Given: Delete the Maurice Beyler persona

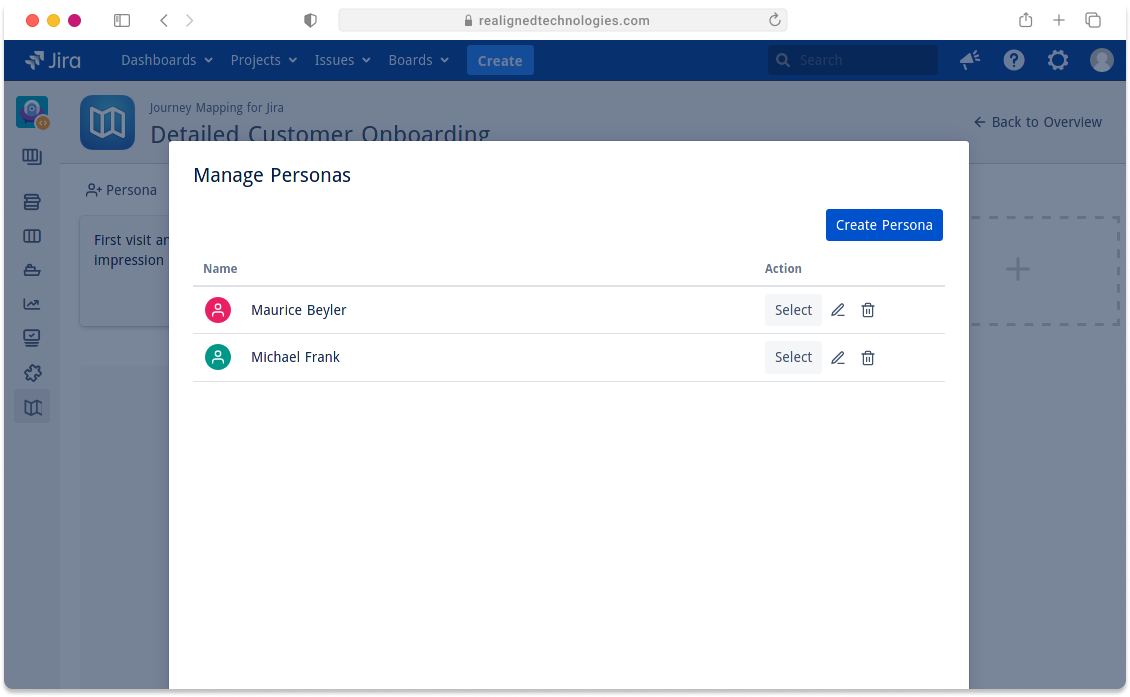Looking at the screenshot, I should pos(868,310).
